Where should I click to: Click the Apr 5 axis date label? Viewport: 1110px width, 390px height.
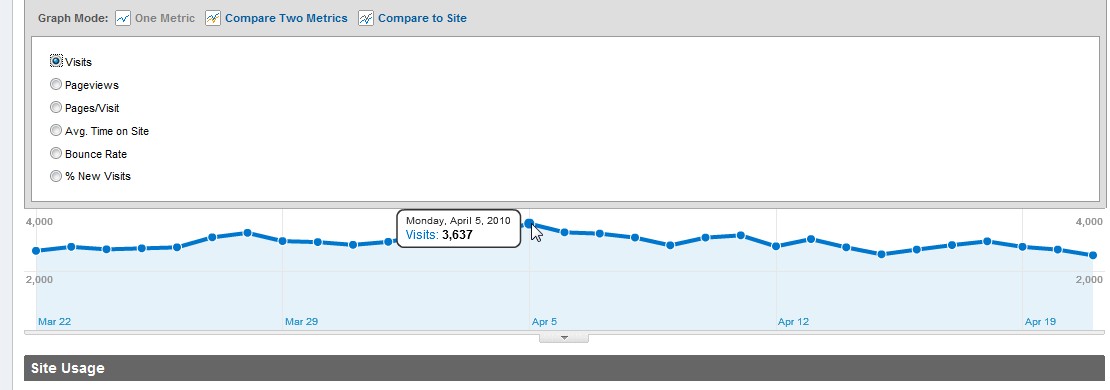click(x=544, y=321)
